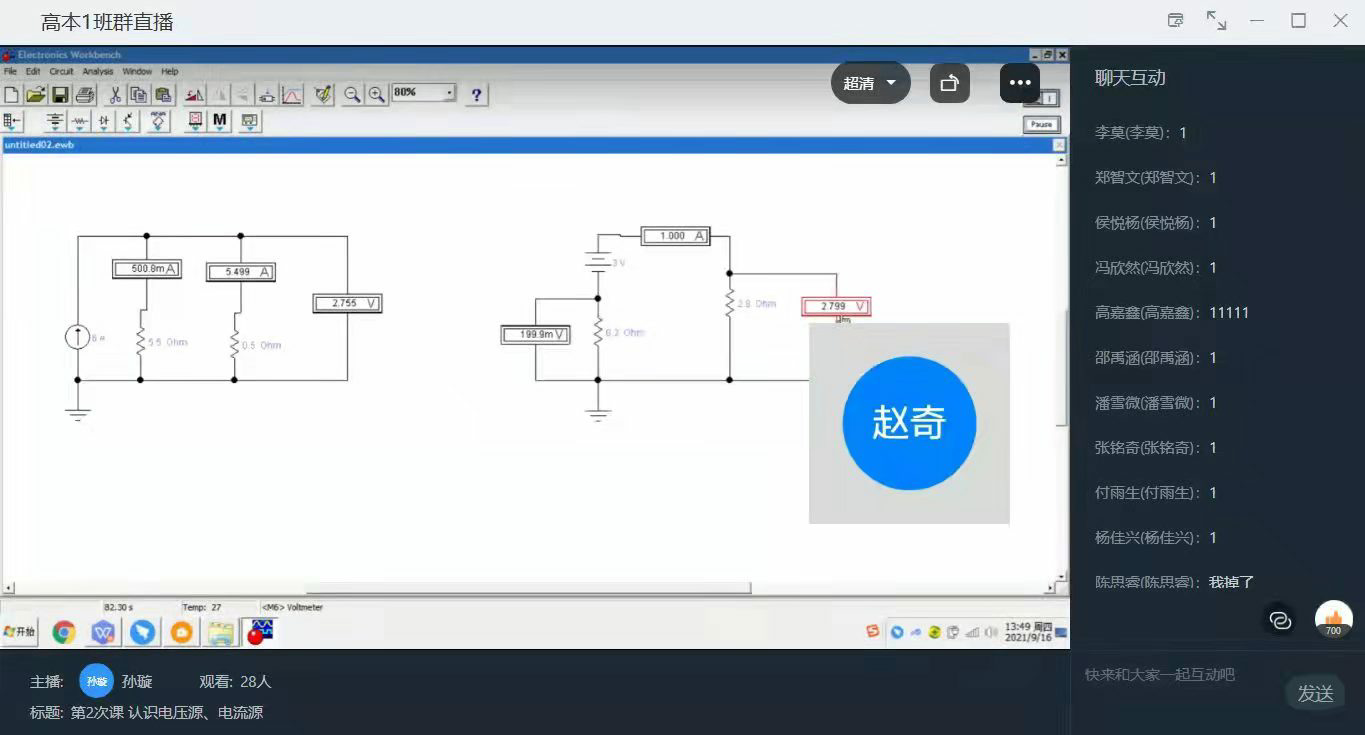Click the 发送 send button
Screen dimensions: 1365x735
1315,693
